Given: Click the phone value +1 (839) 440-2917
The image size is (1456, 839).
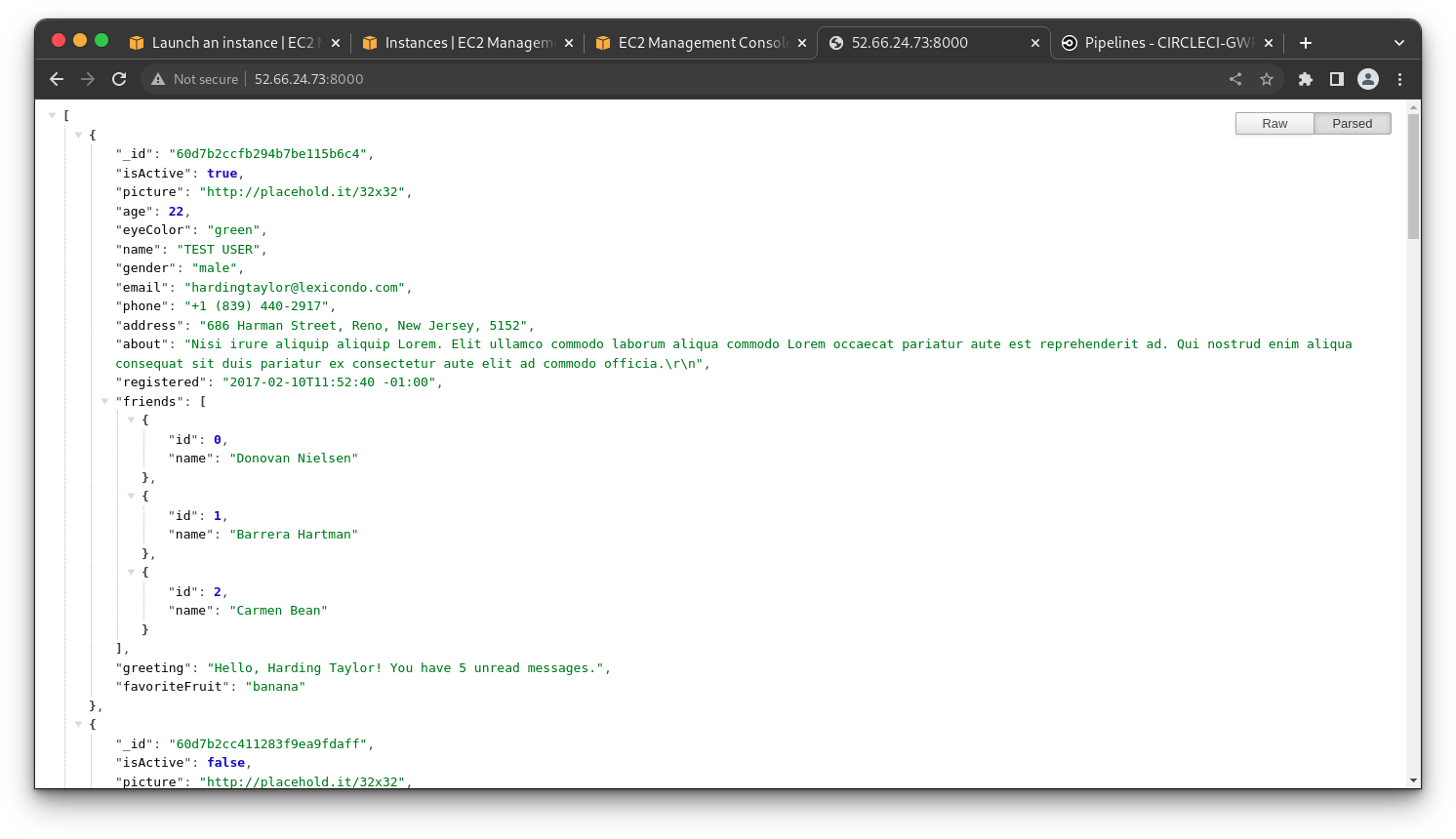Looking at the screenshot, I should (x=256, y=306).
